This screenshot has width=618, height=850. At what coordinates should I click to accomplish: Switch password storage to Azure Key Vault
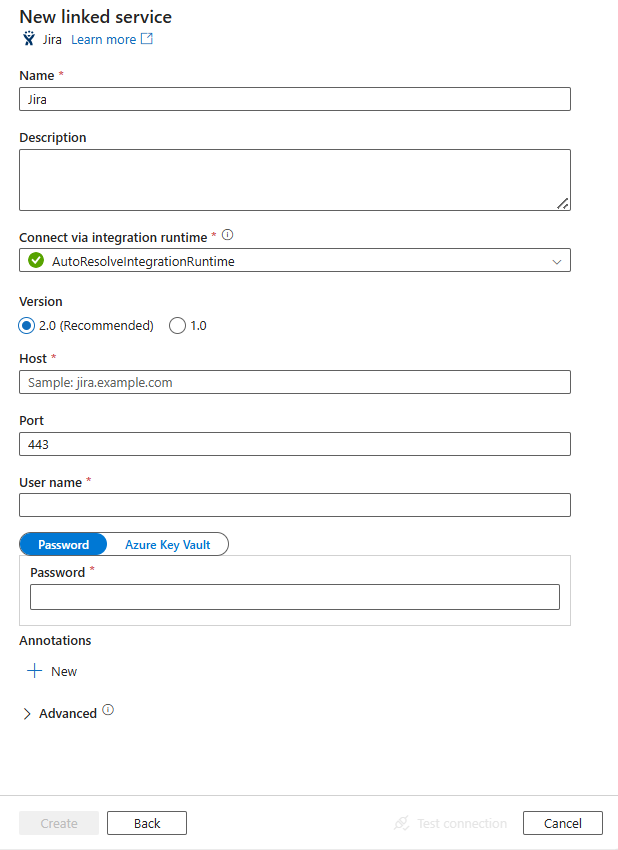pos(167,544)
